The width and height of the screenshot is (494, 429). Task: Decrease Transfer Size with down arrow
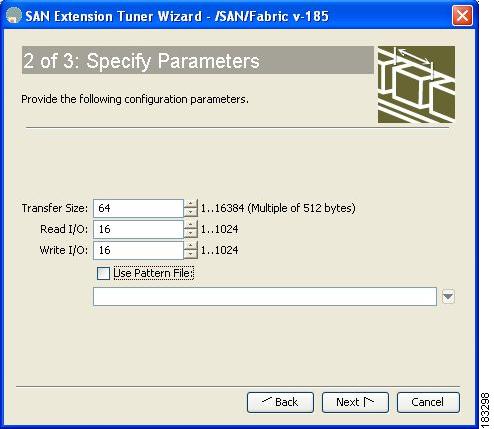point(190,213)
